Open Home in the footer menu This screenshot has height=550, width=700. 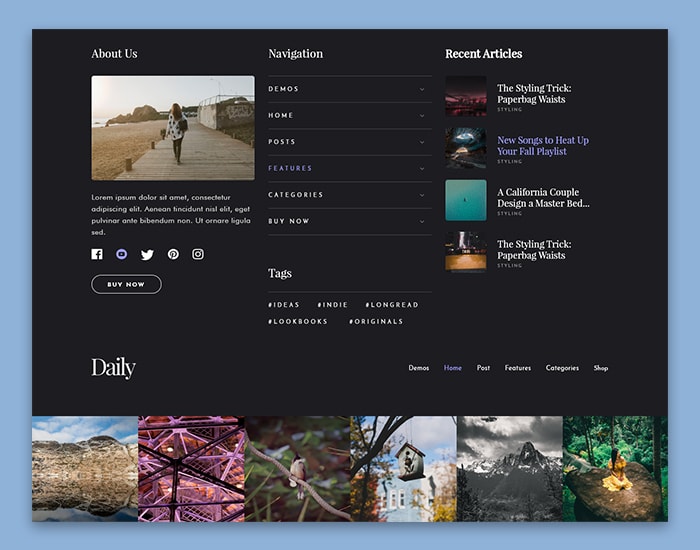click(x=453, y=368)
